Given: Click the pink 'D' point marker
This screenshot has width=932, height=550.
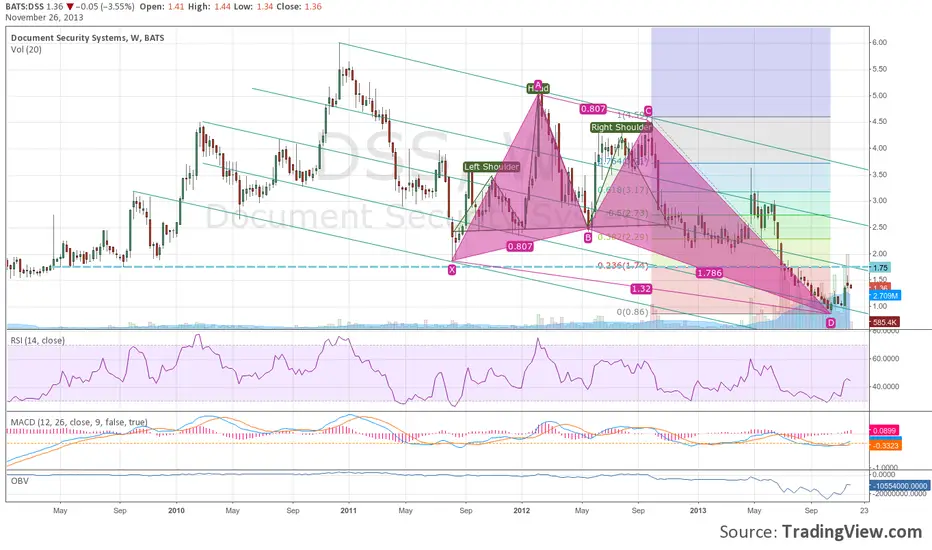Looking at the screenshot, I should (x=831, y=323).
